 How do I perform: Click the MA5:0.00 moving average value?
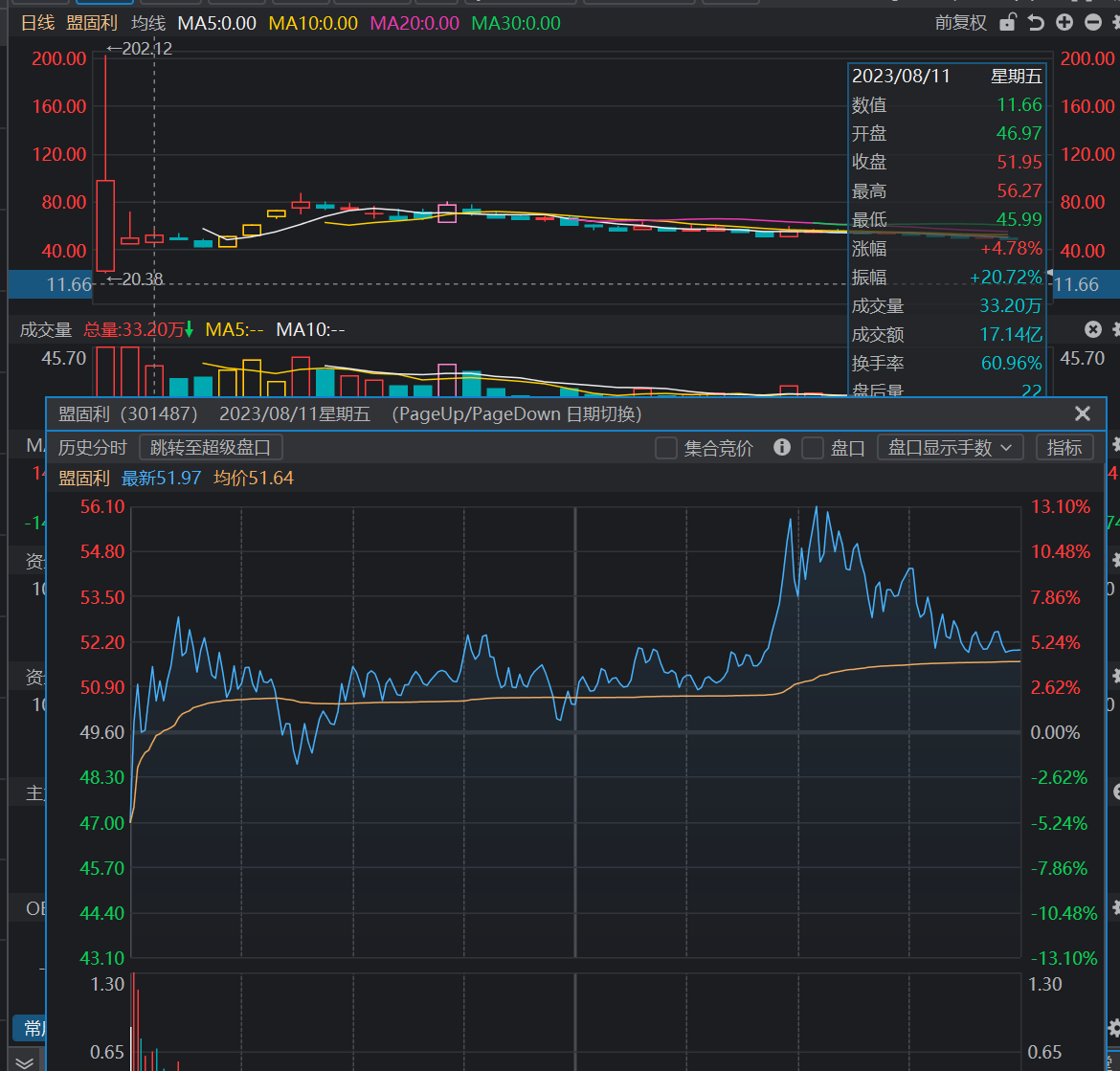(x=217, y=23)
